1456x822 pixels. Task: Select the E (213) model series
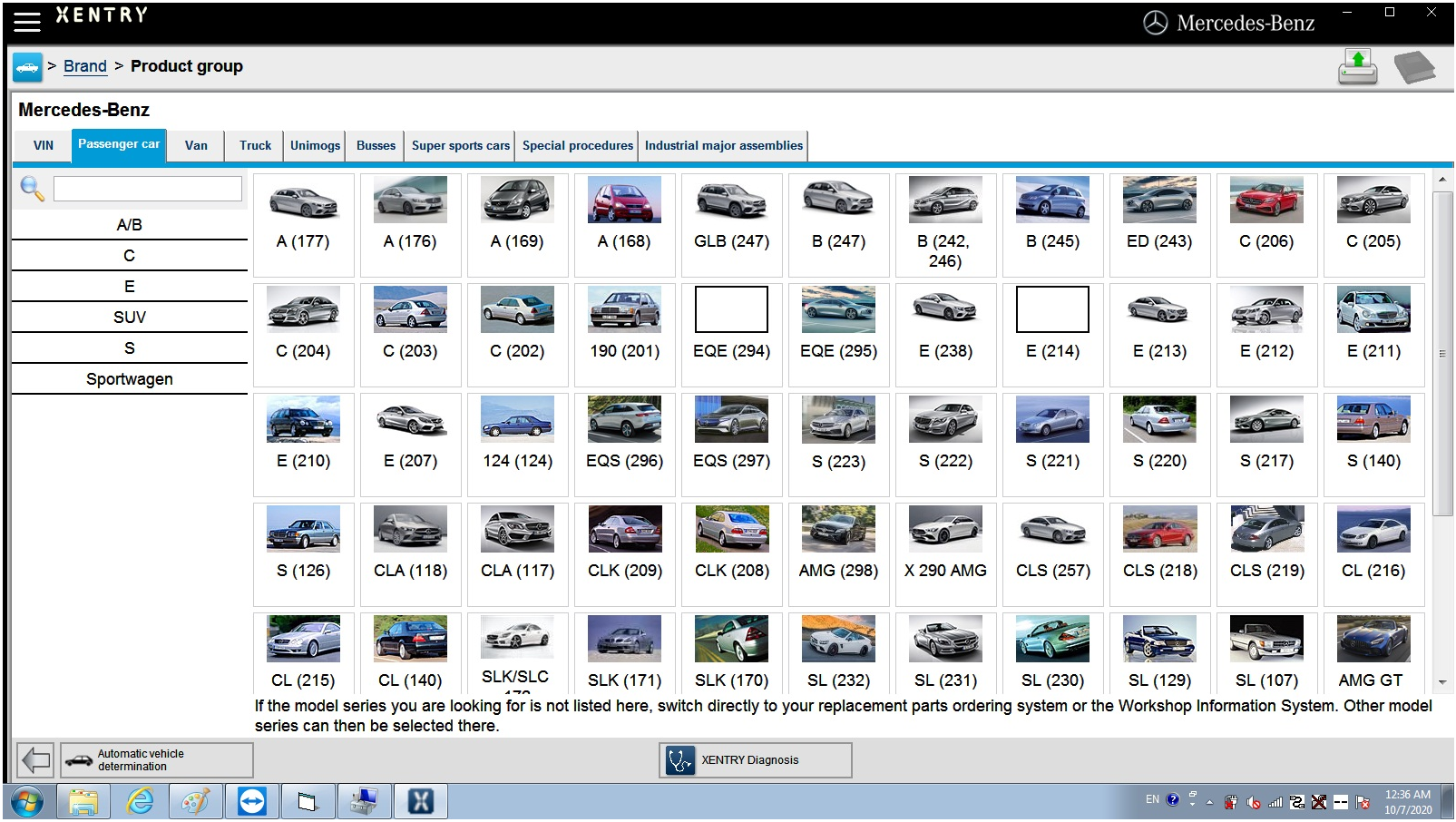1159,335
